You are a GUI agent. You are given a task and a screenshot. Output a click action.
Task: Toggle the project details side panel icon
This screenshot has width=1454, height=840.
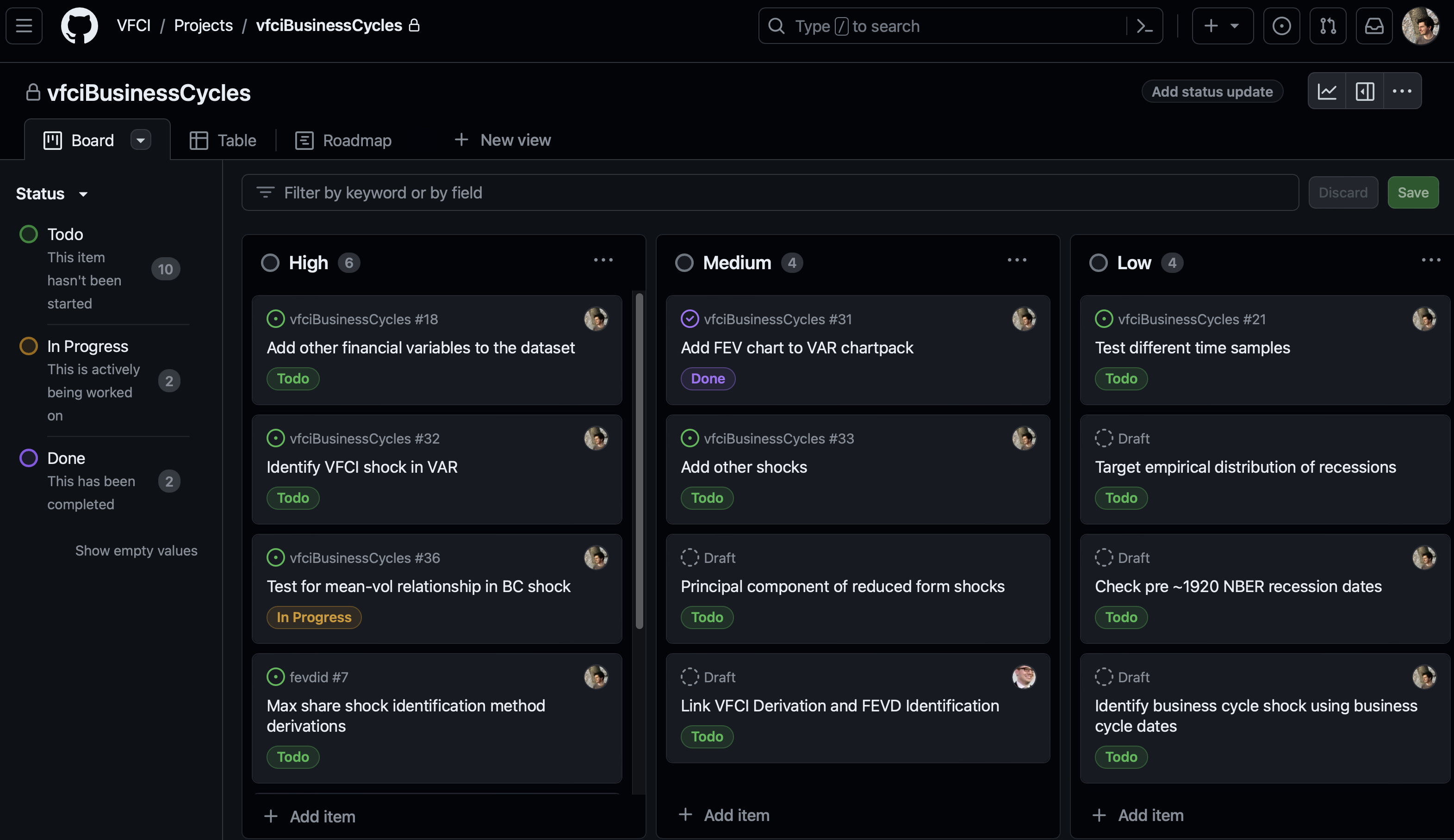1365,91
